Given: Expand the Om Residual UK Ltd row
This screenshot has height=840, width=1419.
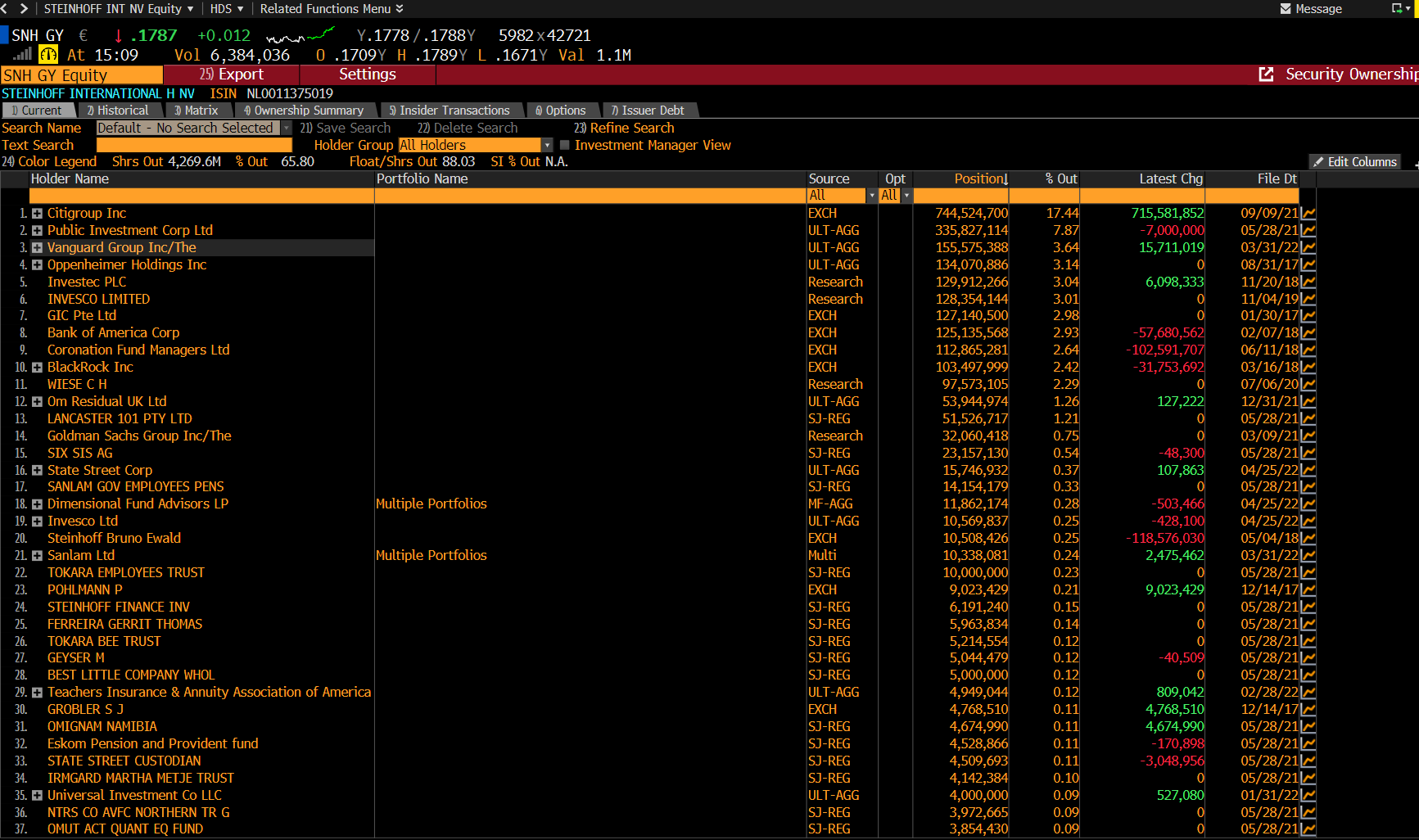Looking at the screenshot, I should click(37, 402).
